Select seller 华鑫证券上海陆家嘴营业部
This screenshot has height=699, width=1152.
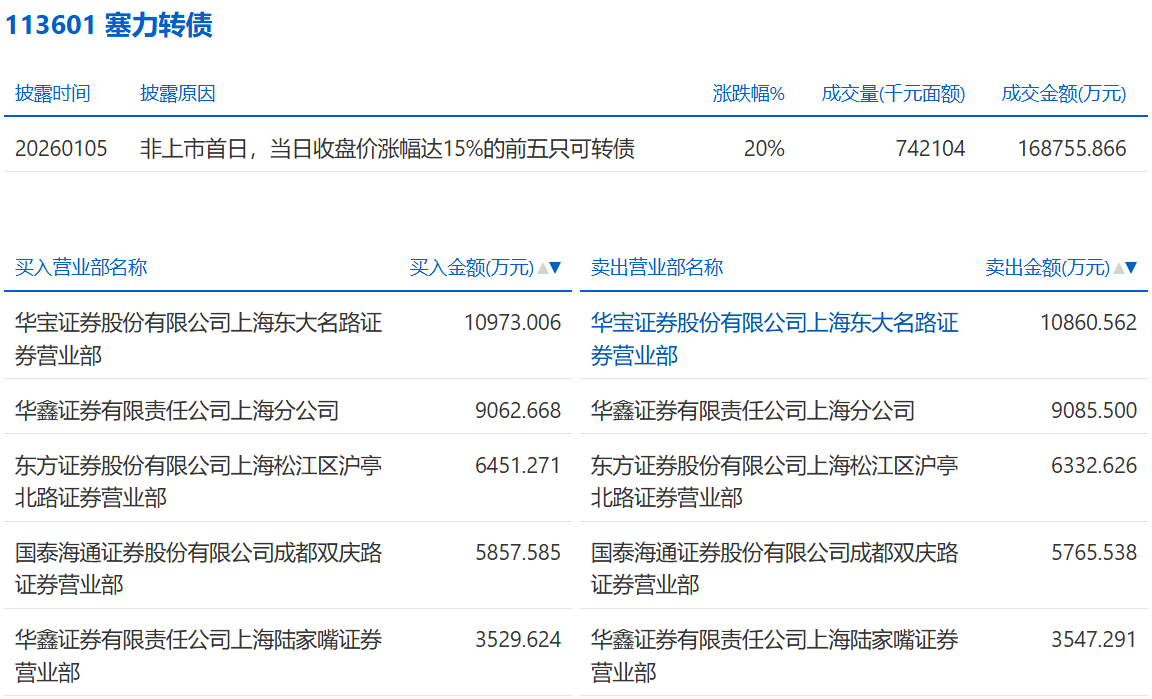pos(774,656)
